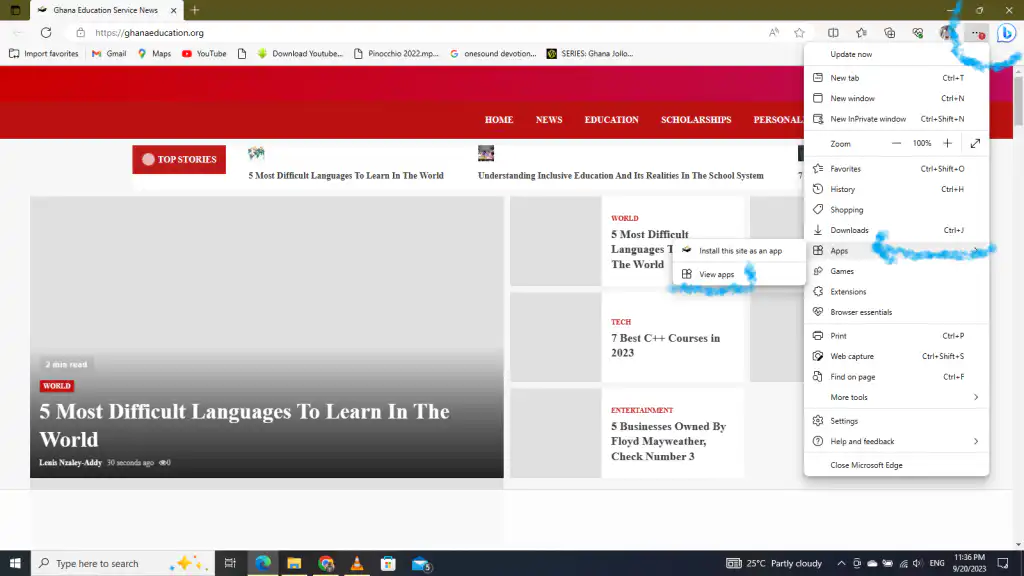Show hidden icons in system tray
Screen dimensions: 1024x576
click(x=841, y=563)
